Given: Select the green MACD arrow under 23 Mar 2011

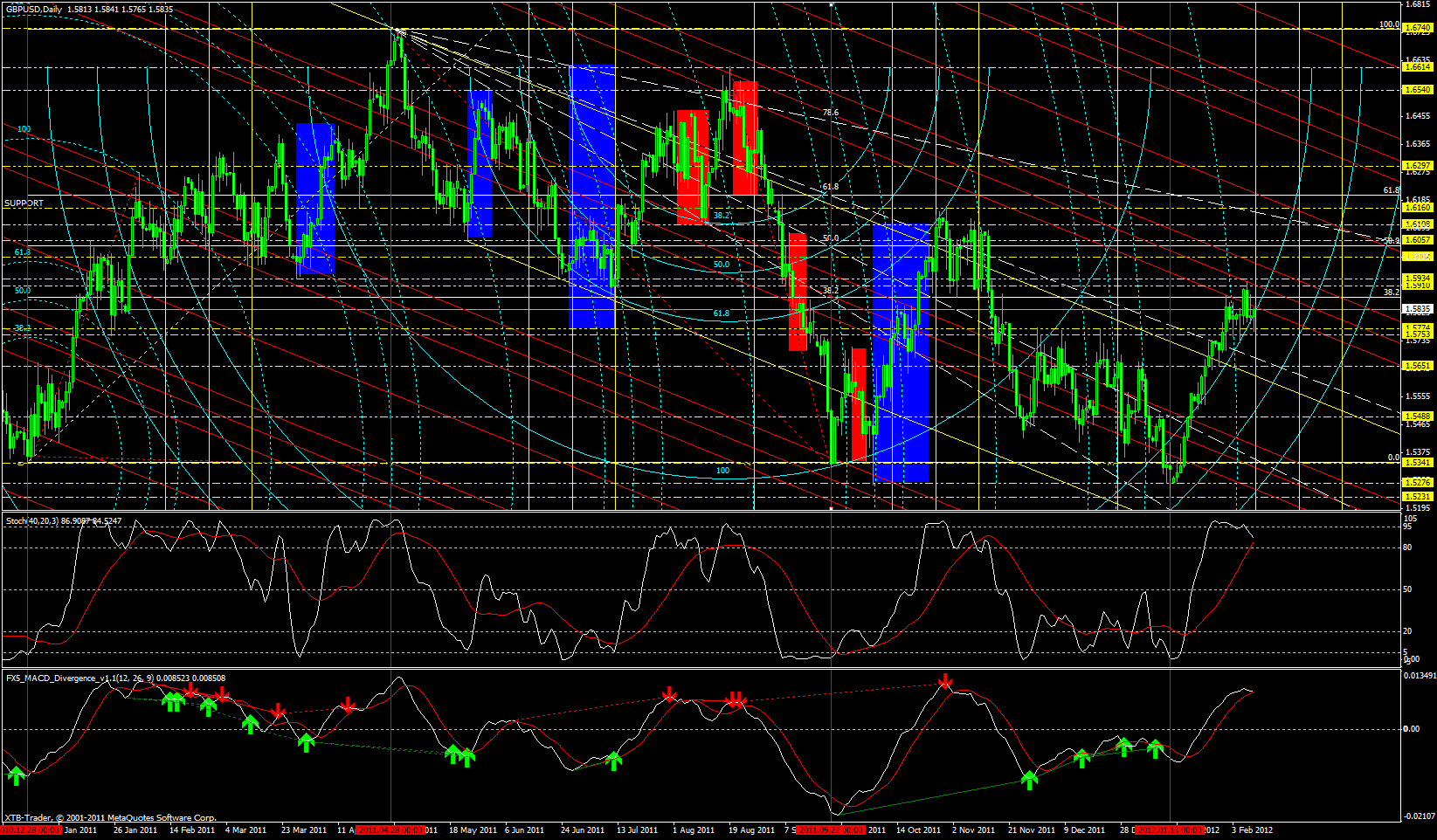Looking at the screenshot, I should click(306, 742).
